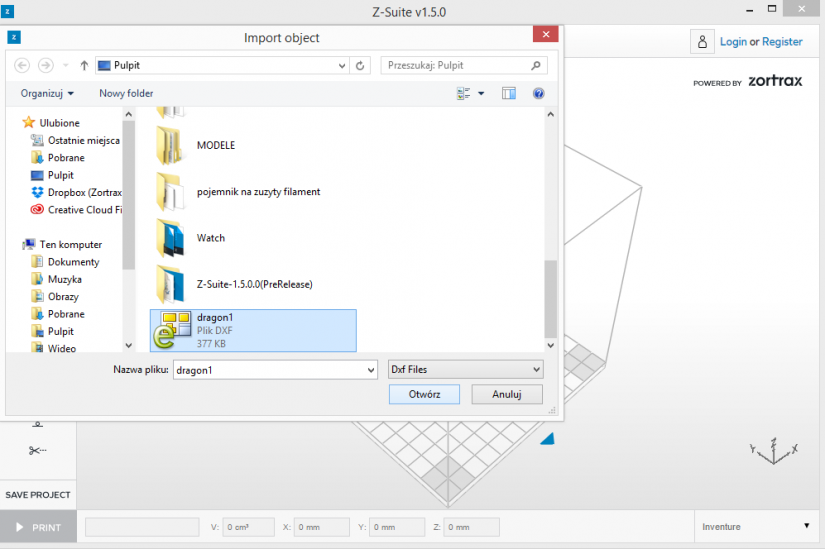Click the XYZ axis orientation gizmo
This screenshot has height=549, width=825.
click(x=774, y=451)
